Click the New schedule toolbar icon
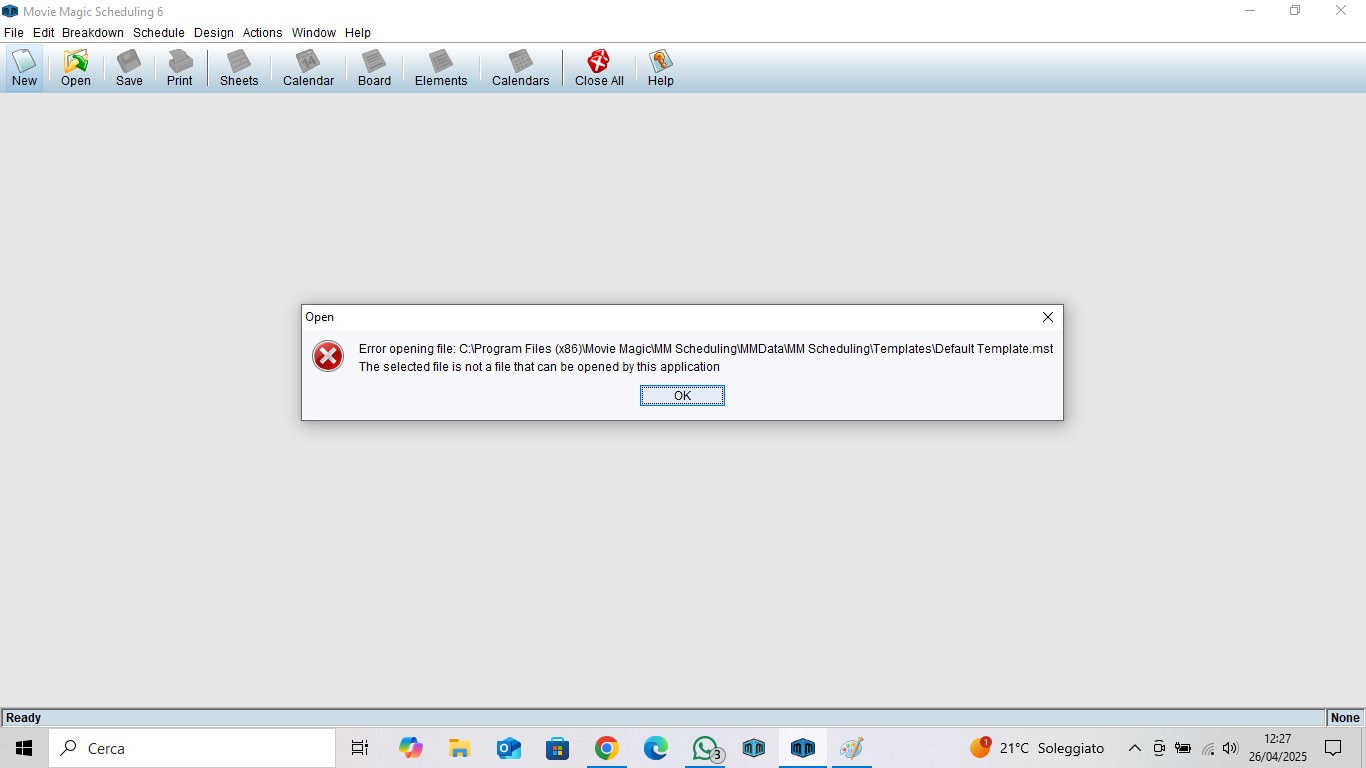The image size is (1366, 768). pos(24,68)
